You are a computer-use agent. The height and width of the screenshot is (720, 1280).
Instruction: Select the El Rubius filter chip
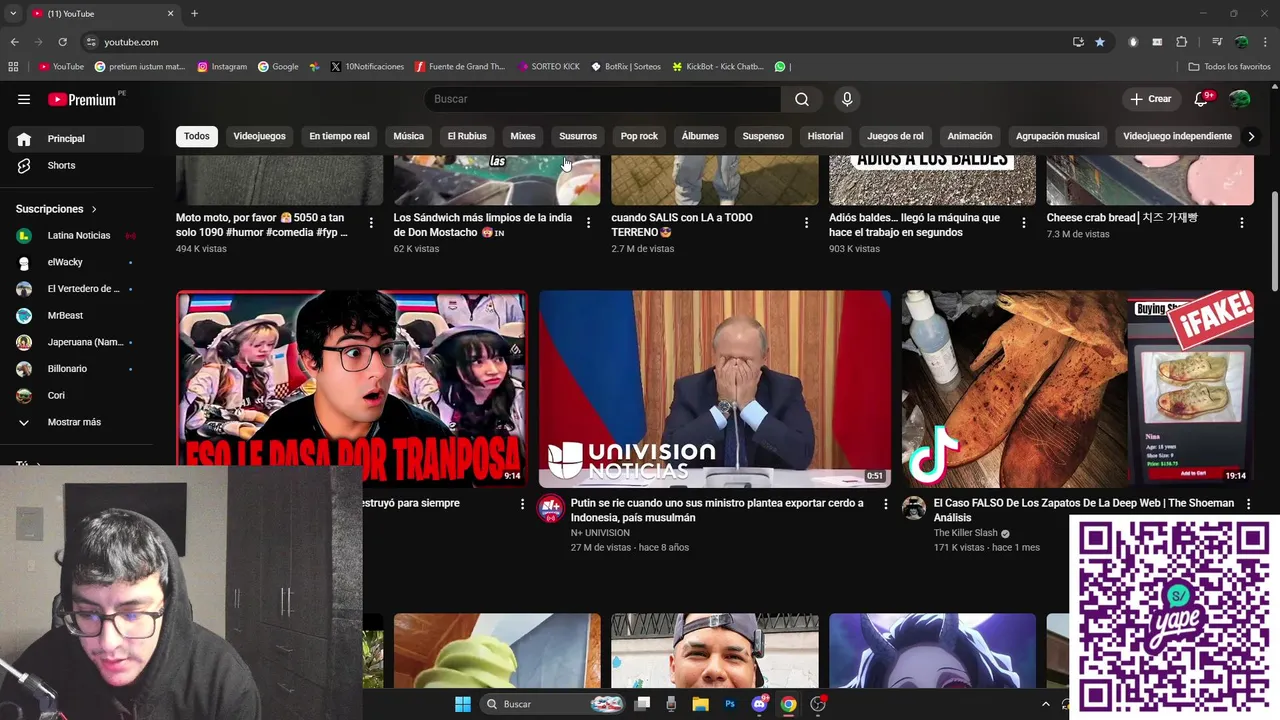pos(467,136)
